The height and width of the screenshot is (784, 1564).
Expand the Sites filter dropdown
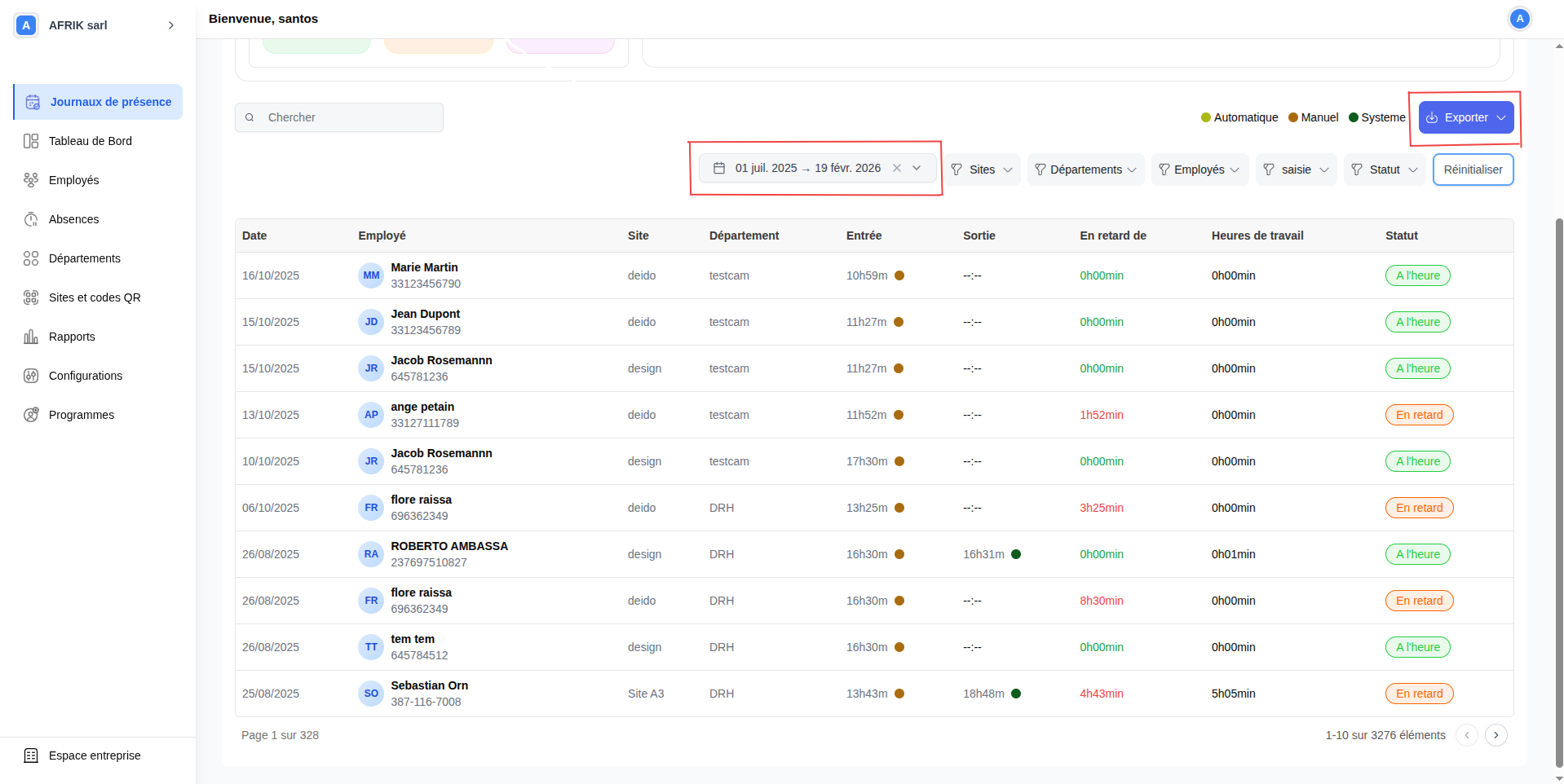pyautogui.click(x=983, y=170)
